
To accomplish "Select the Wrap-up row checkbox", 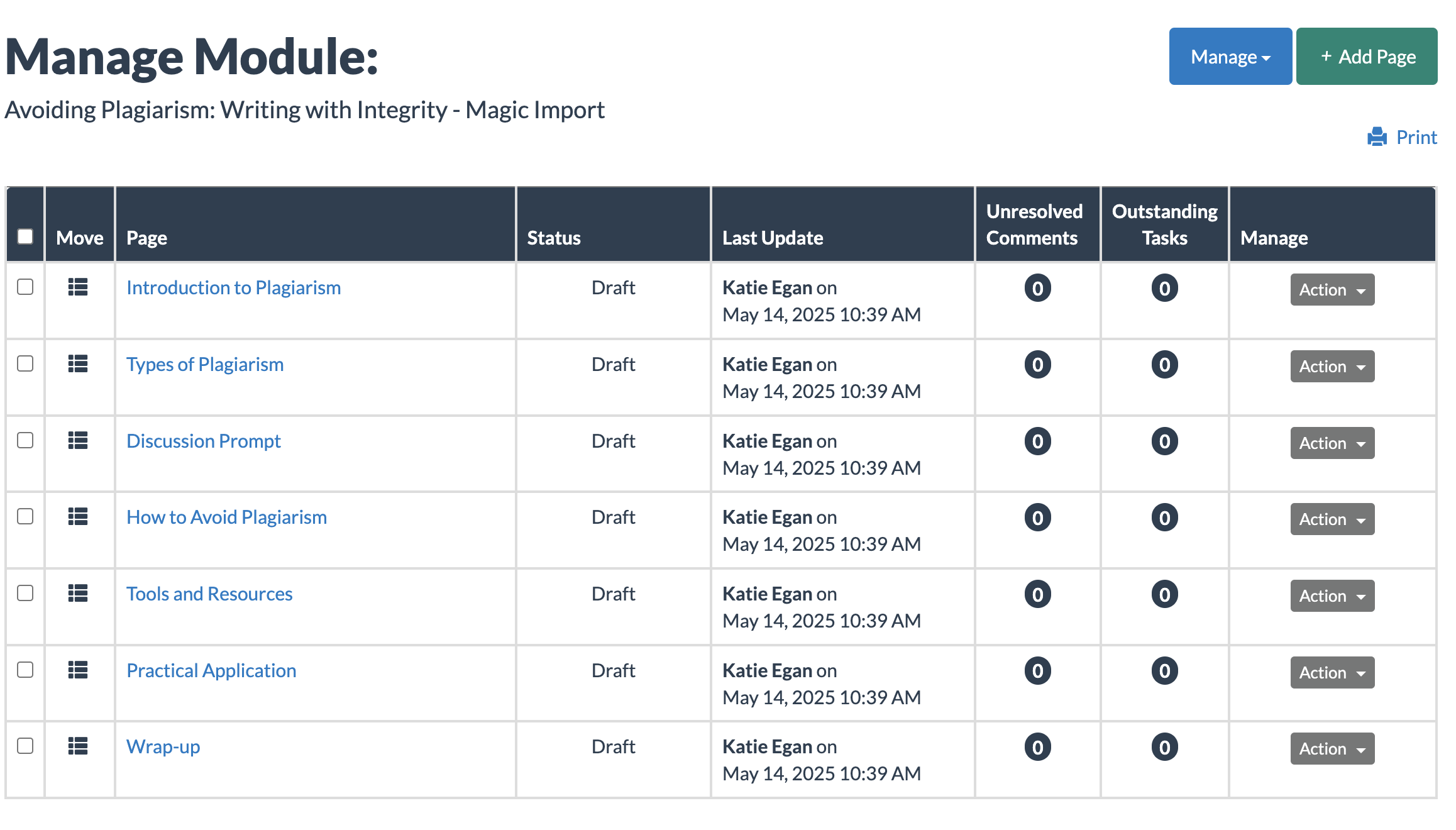I will (25, 746).
